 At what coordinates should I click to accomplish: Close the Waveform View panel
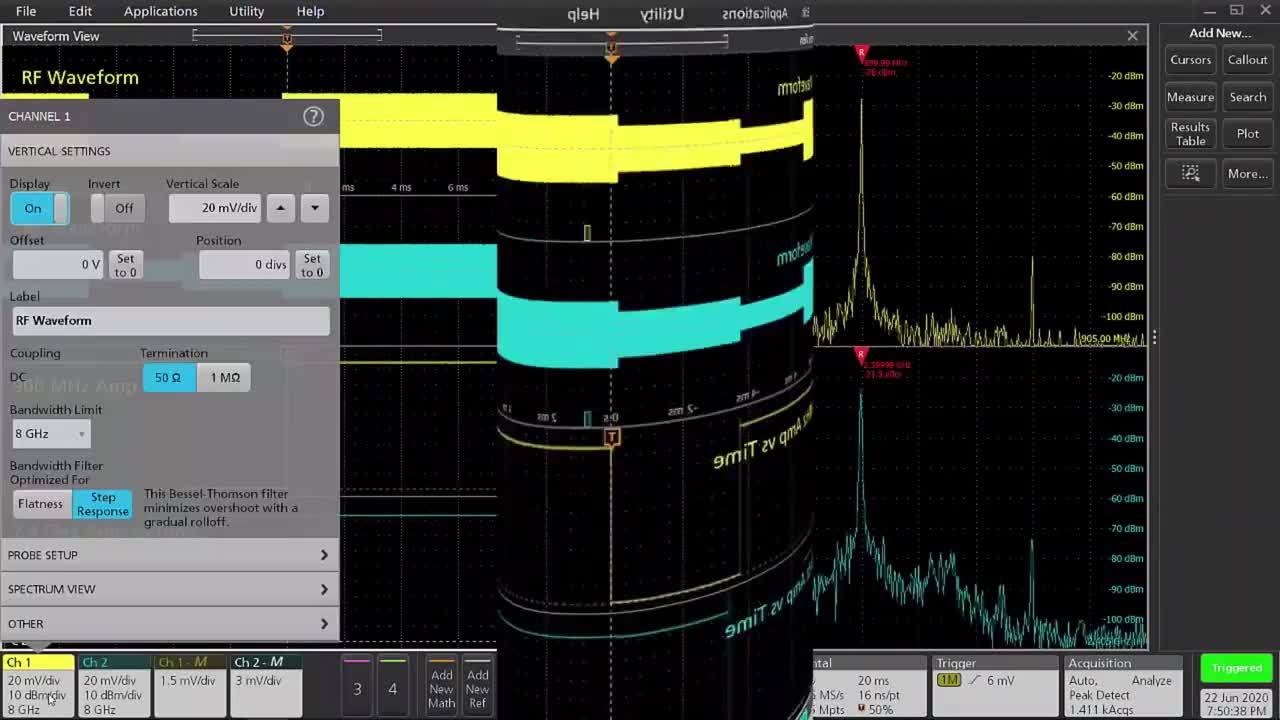click(x=1132, y=36)
